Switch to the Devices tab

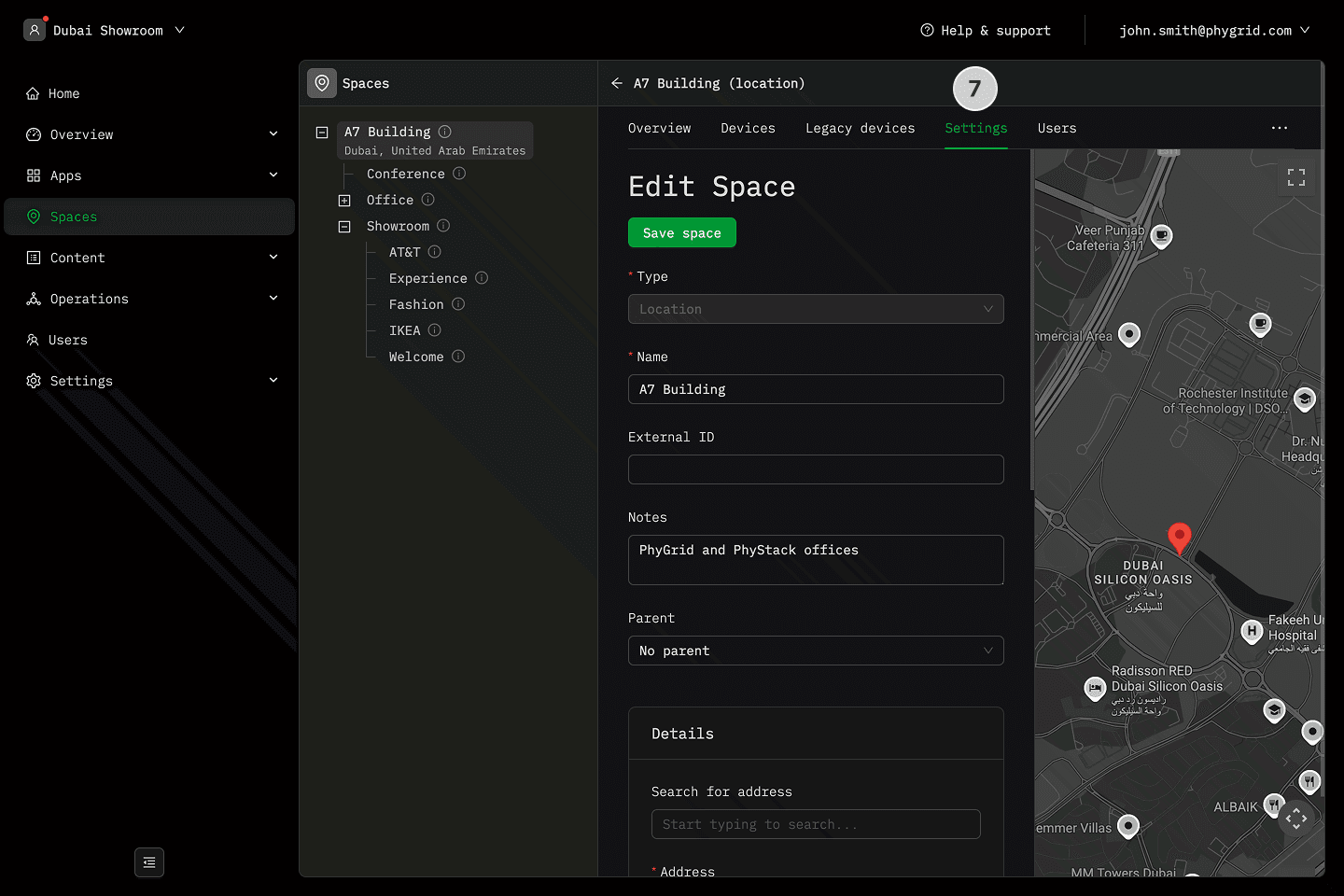coord(748,128)
